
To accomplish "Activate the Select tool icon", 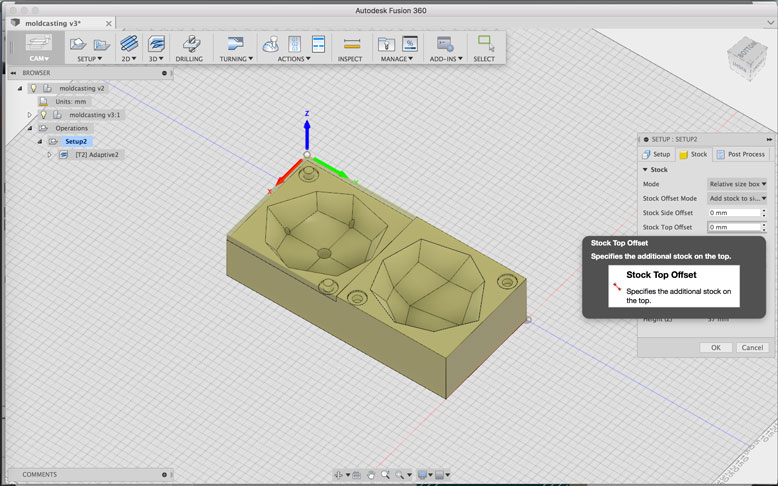I will pos(486,44).
